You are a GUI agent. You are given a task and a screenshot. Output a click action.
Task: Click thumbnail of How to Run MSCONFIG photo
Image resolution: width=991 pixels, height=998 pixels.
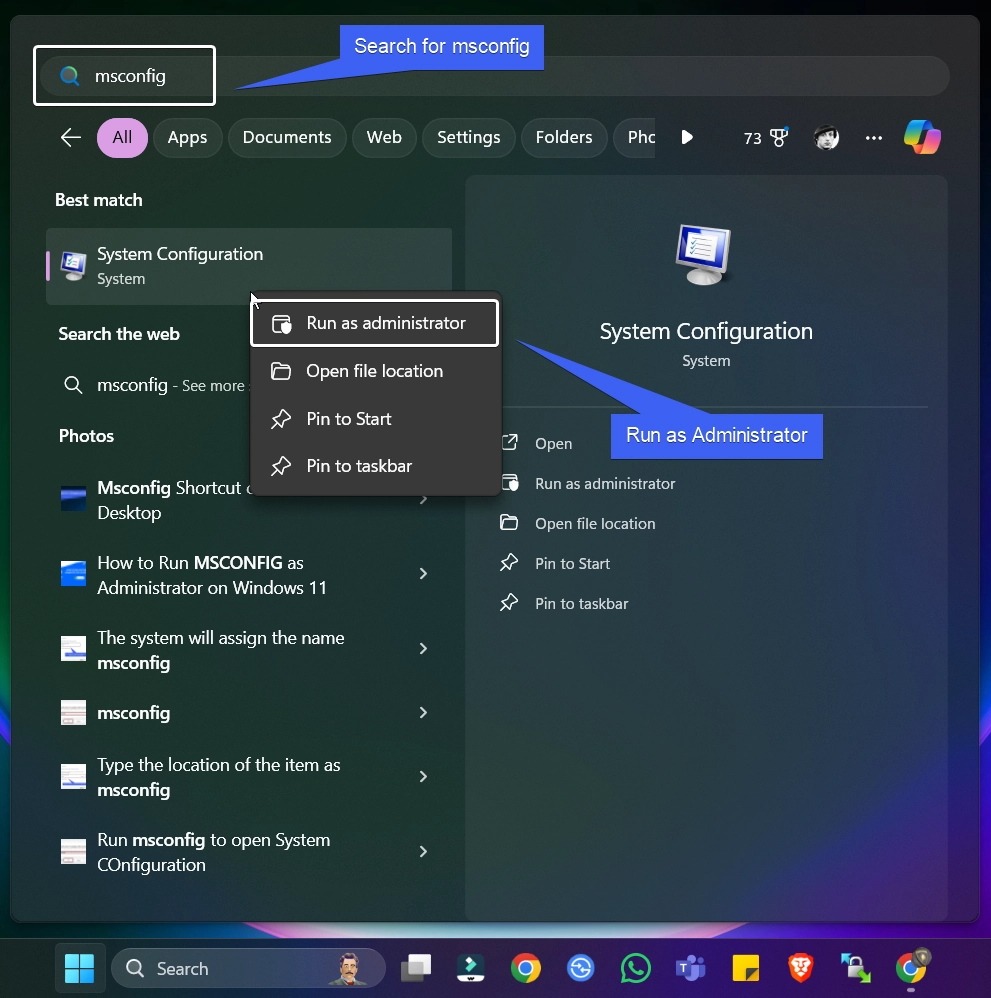click(x=73, y=573)
